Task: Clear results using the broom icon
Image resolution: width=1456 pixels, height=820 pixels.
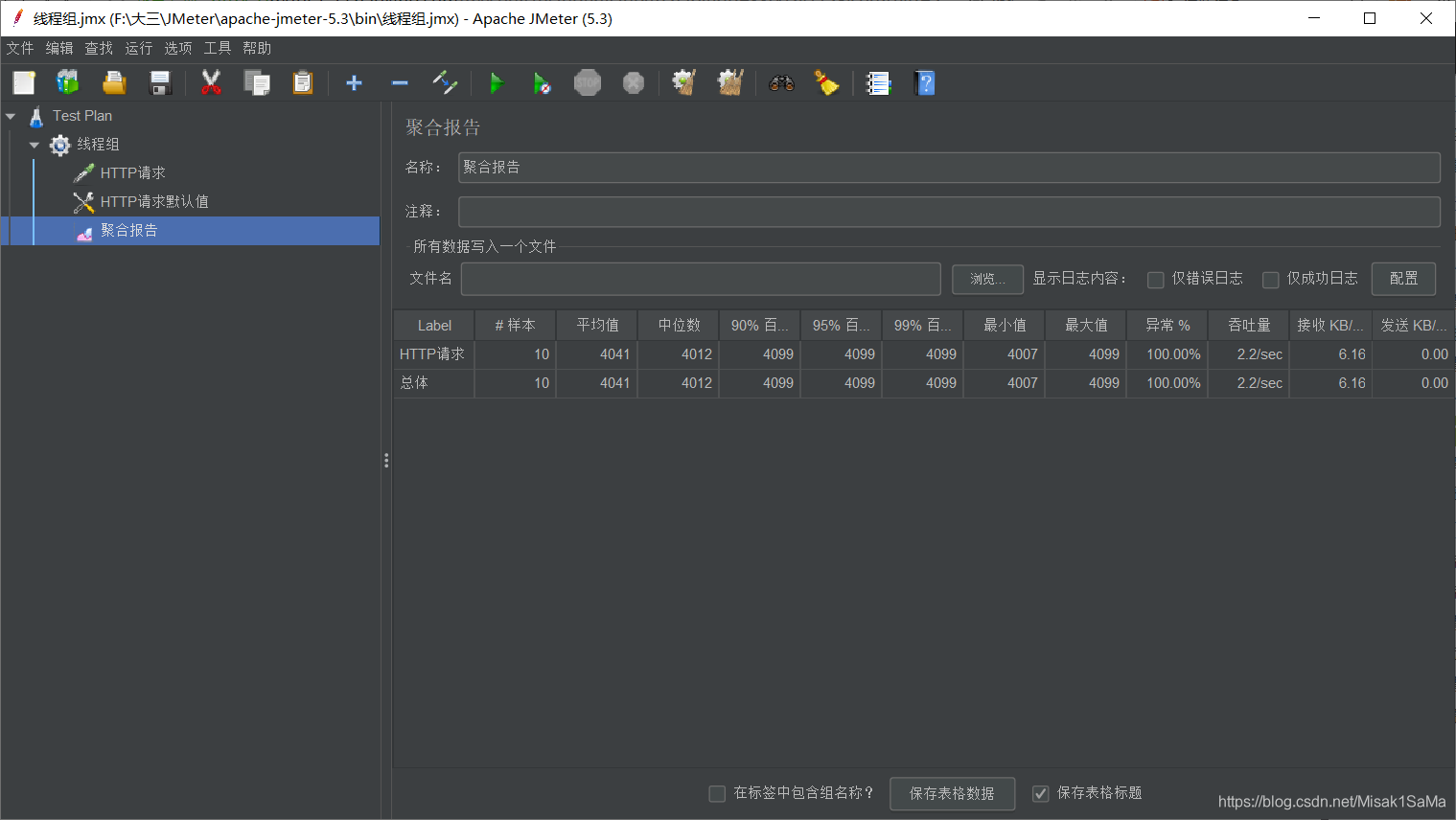Action: pyautogui.click(x=826, y=83)
